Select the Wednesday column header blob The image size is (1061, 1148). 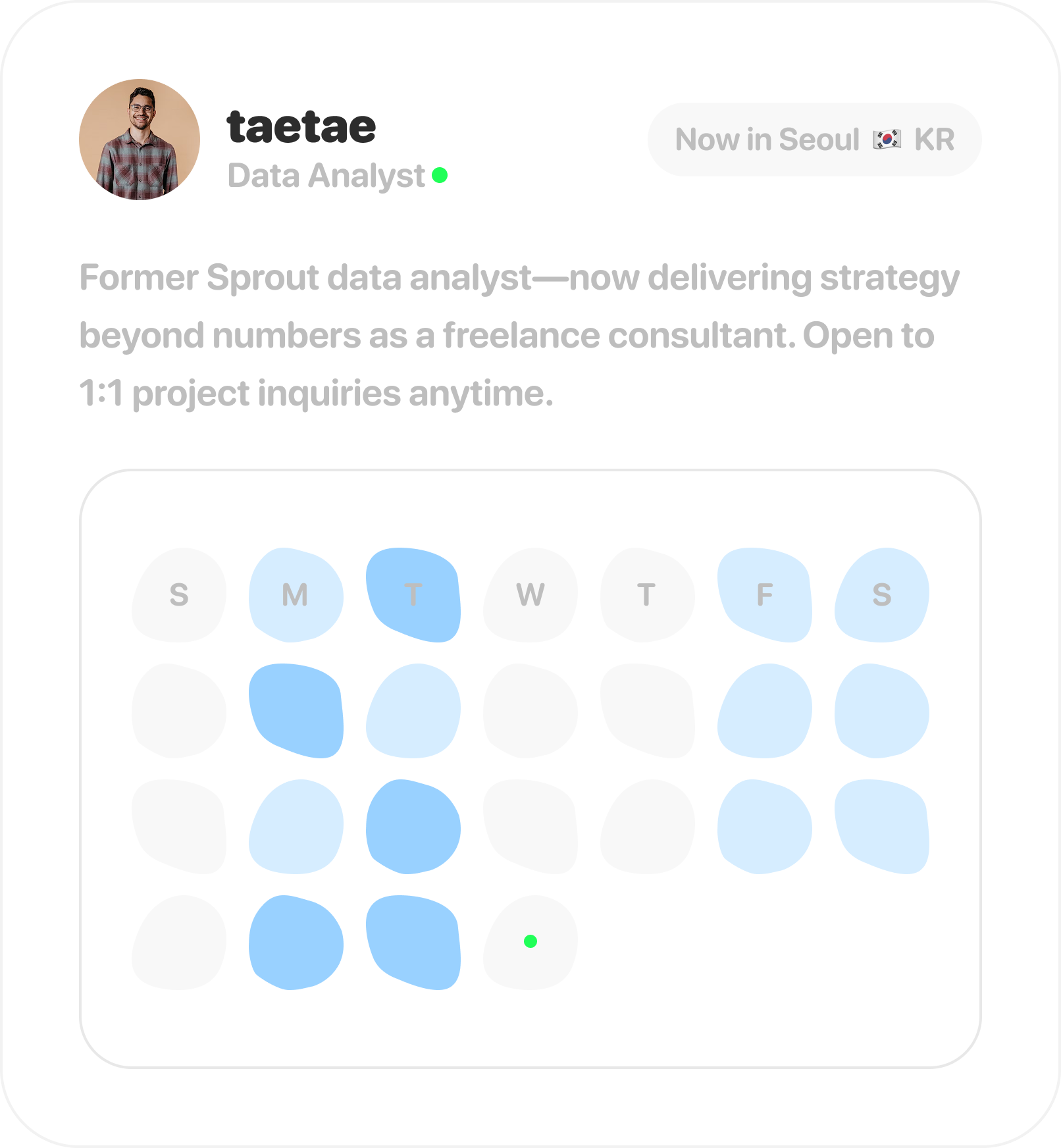(530, 595)
